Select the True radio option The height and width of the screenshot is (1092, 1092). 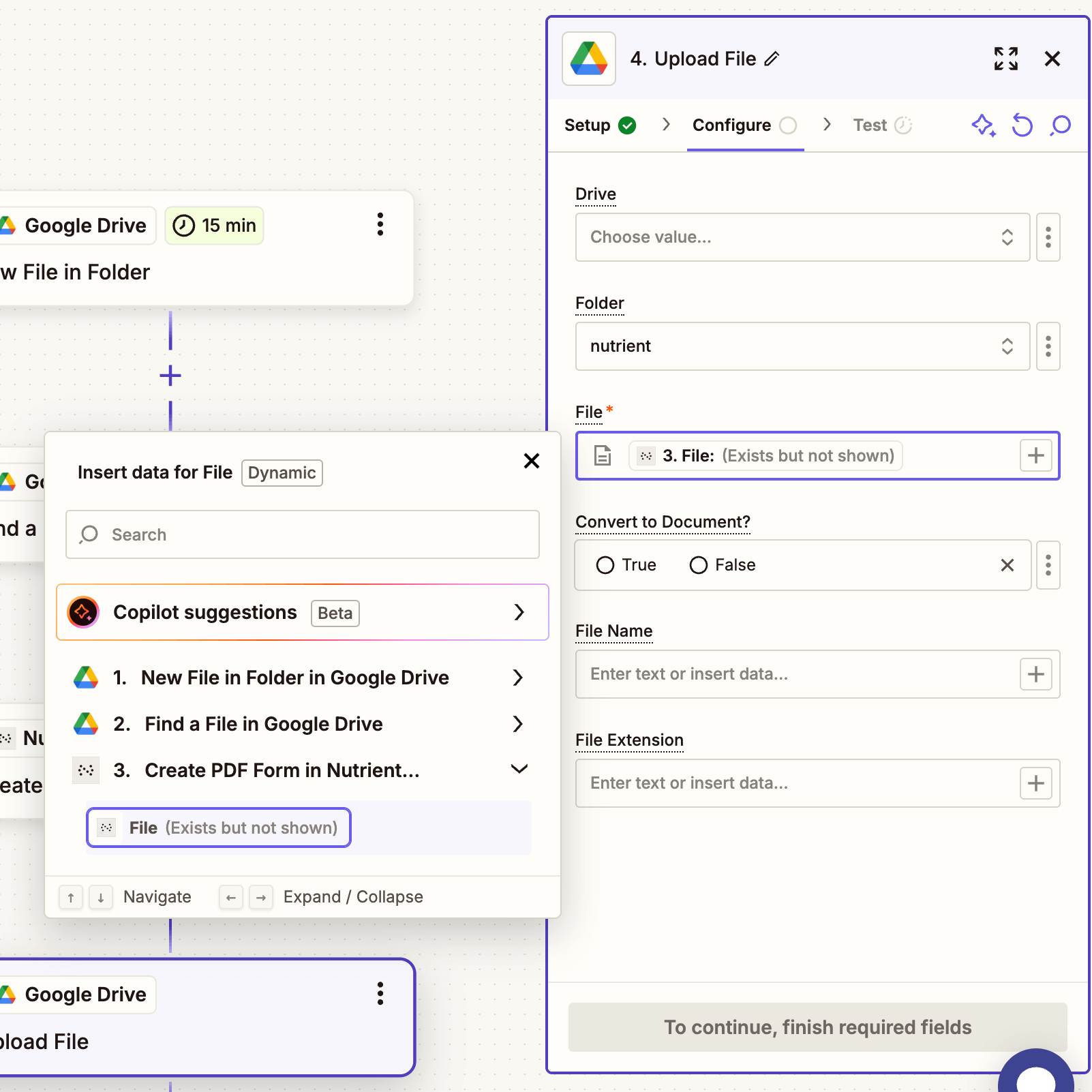pos(605,565)
